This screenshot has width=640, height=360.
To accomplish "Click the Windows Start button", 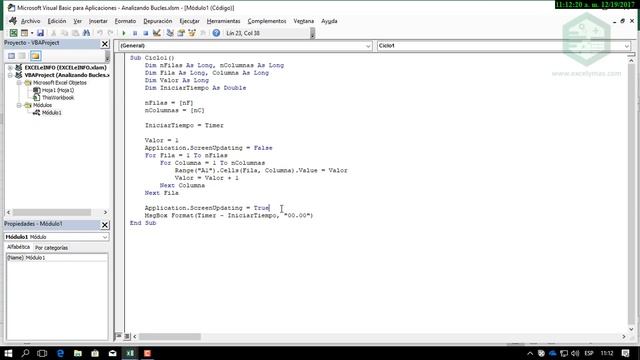I will point(8,353).
